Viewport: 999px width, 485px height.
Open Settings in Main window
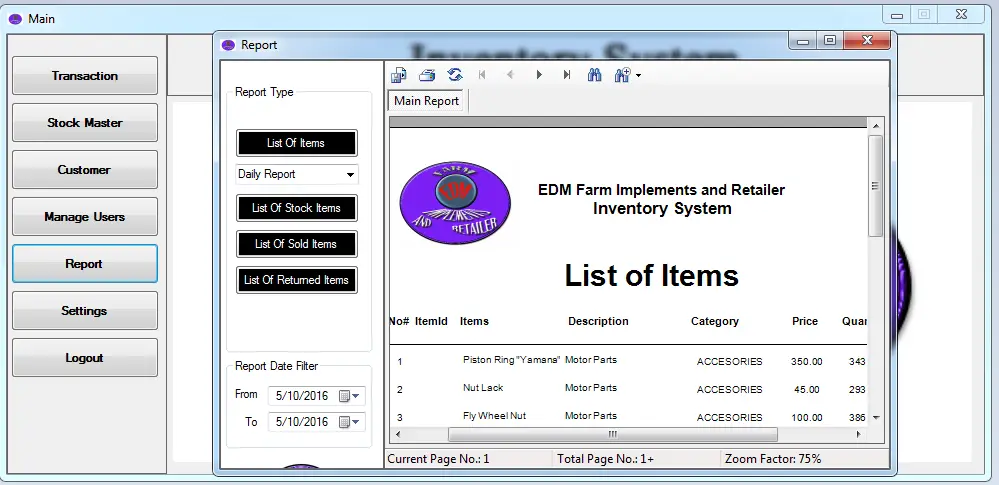point(85,310)
